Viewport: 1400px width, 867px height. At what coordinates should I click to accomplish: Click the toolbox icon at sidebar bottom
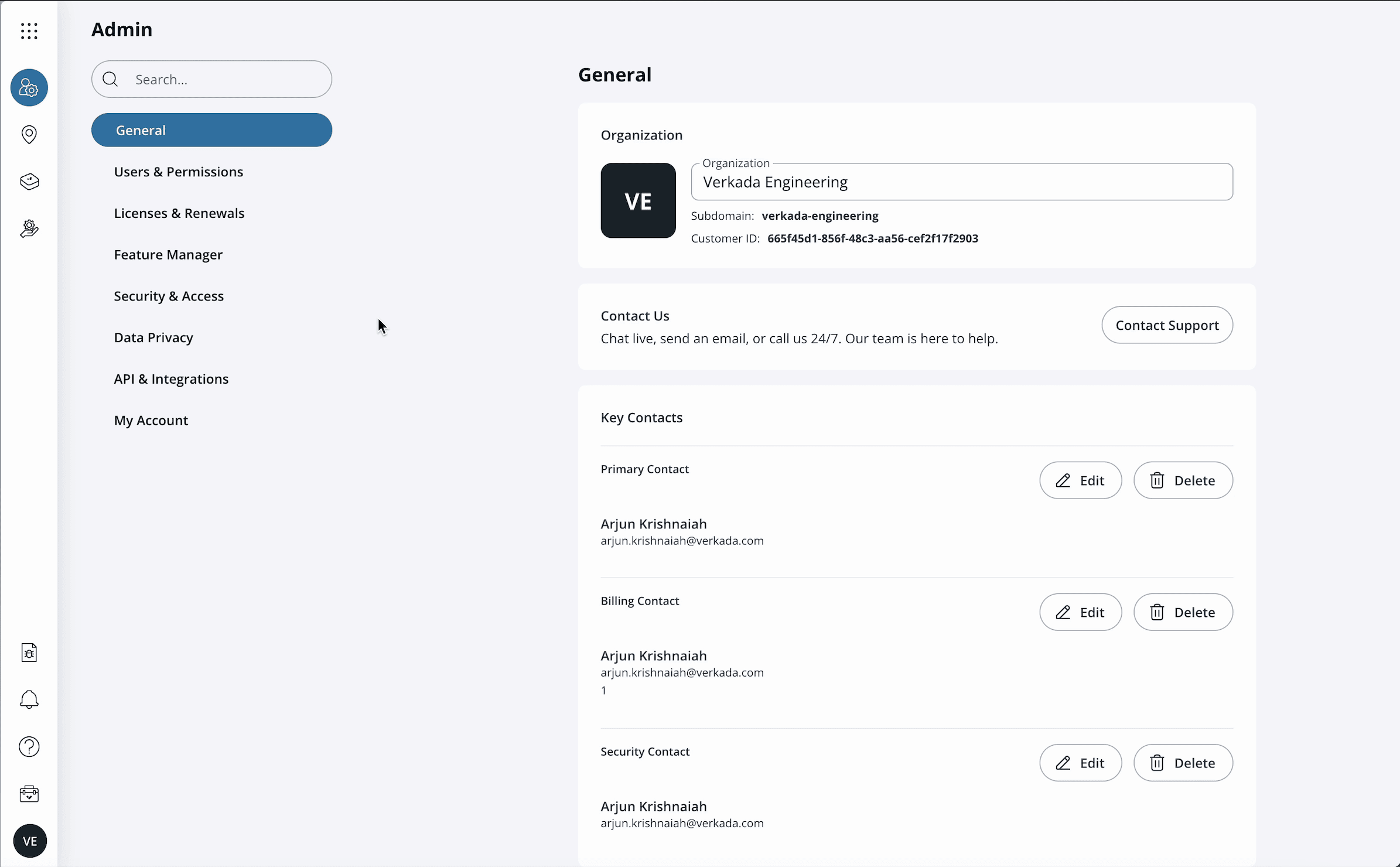(x=29, y=794)
